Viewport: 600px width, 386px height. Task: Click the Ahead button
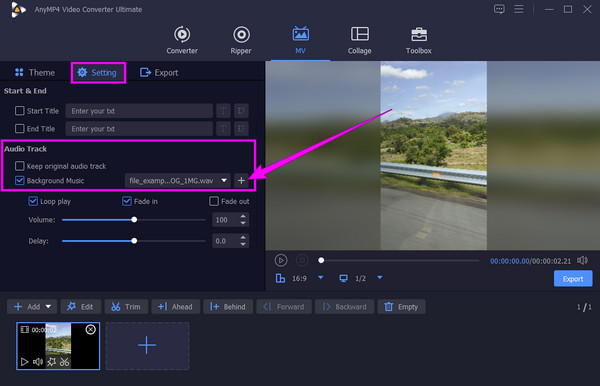176,307
